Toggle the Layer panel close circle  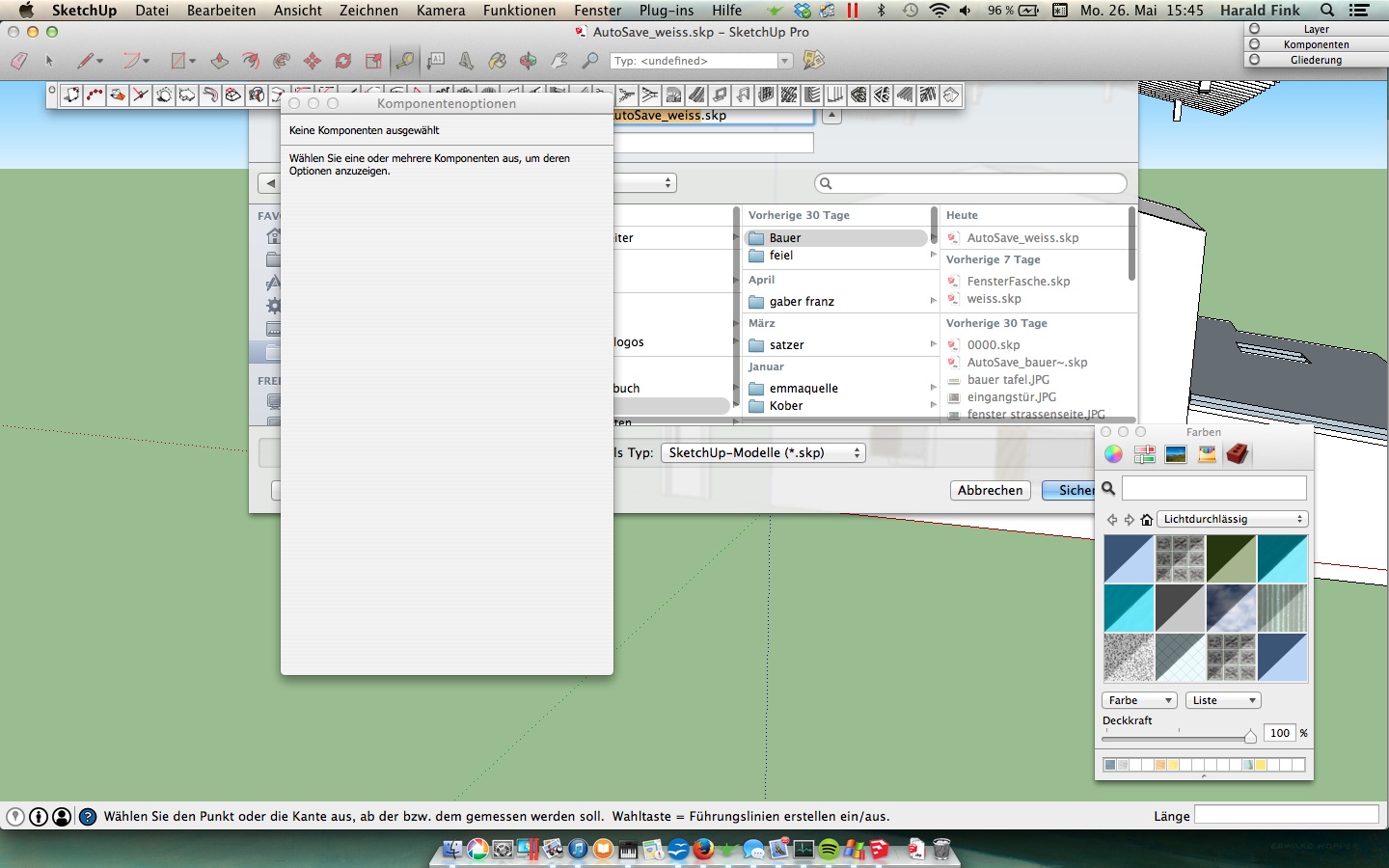[1254, 29]
